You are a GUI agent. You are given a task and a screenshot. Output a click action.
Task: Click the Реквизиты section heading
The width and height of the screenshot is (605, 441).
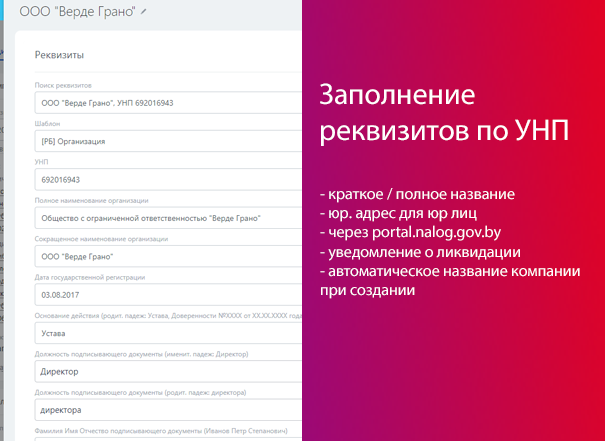59,54
